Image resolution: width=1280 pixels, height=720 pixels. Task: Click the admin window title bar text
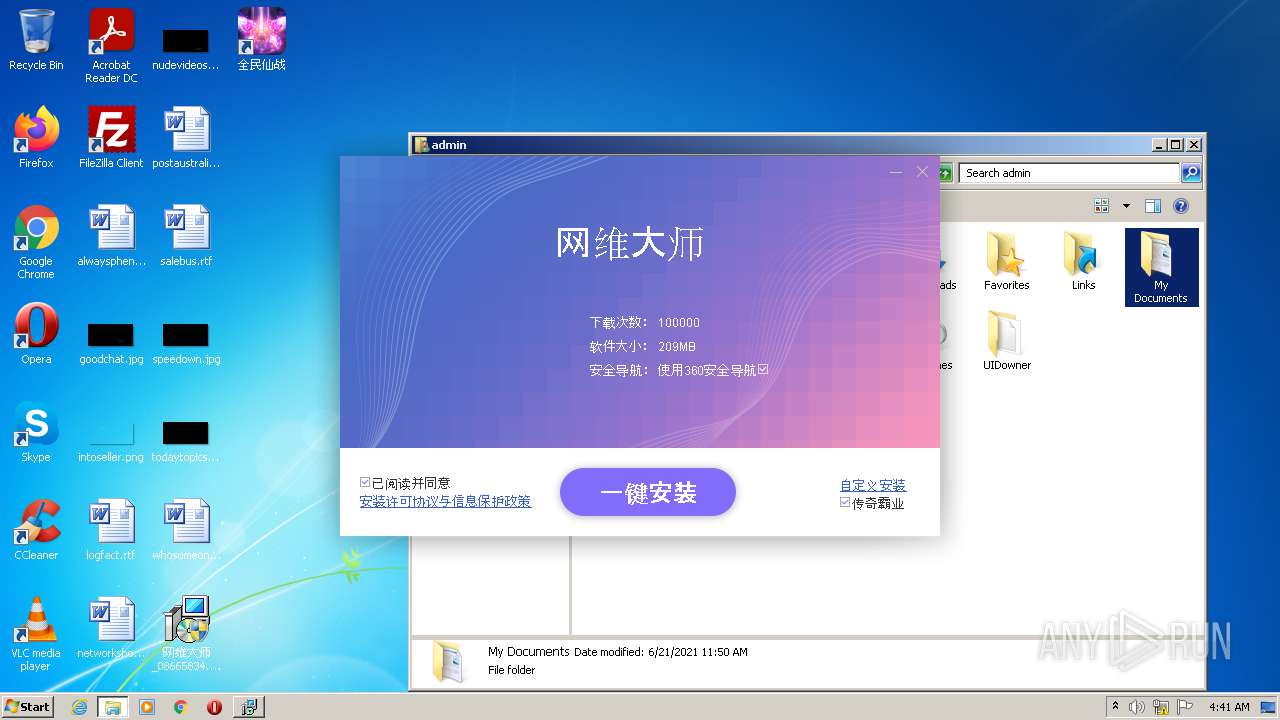(x=449, y=145)
